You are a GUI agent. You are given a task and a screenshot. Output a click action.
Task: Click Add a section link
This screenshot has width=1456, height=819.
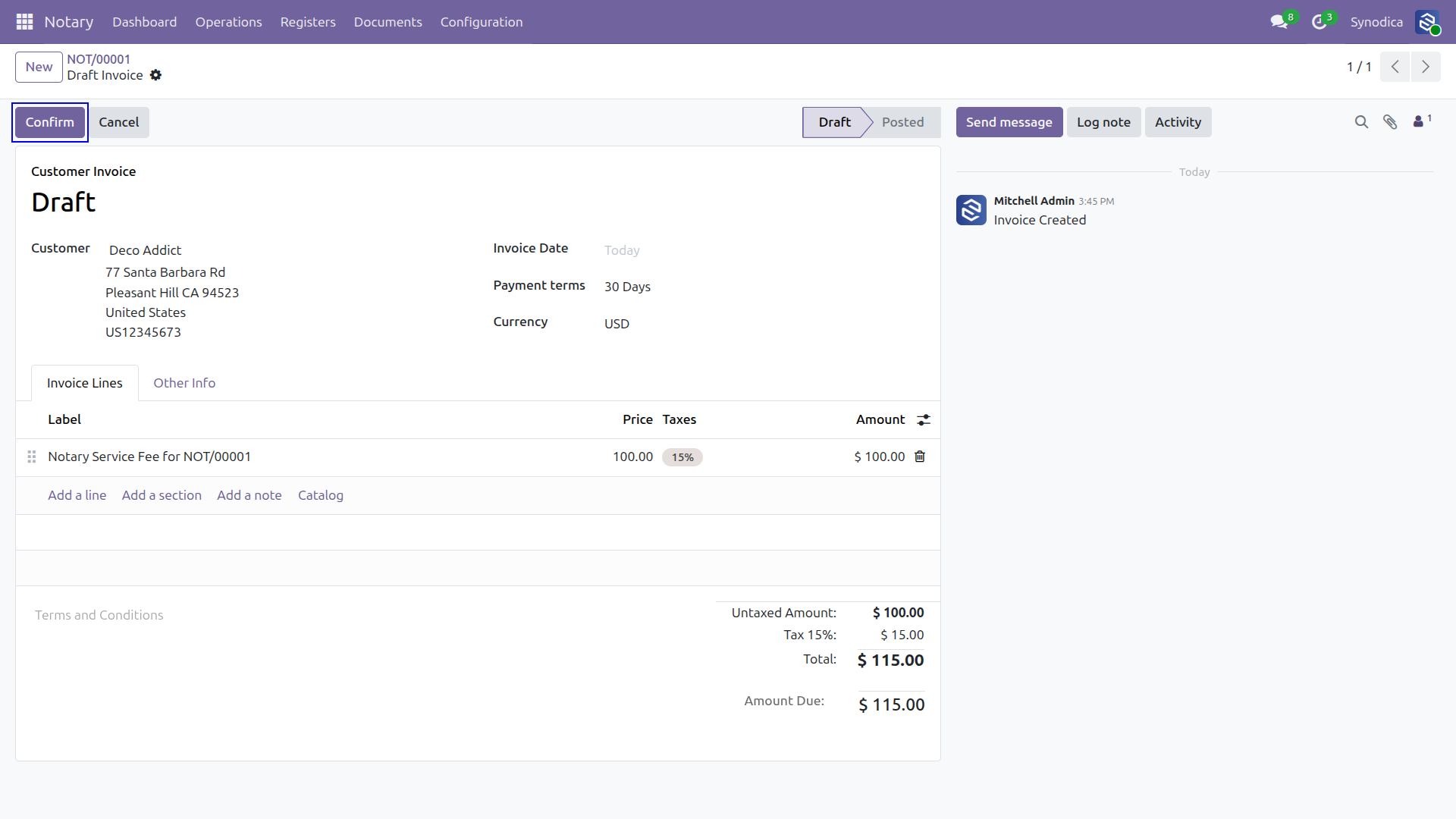[162, 495]
